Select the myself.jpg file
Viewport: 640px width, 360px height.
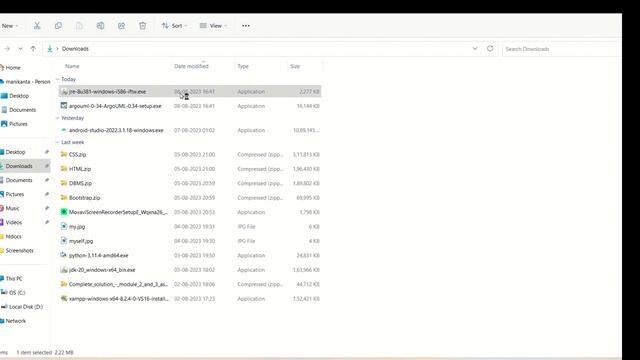[190, 241]
